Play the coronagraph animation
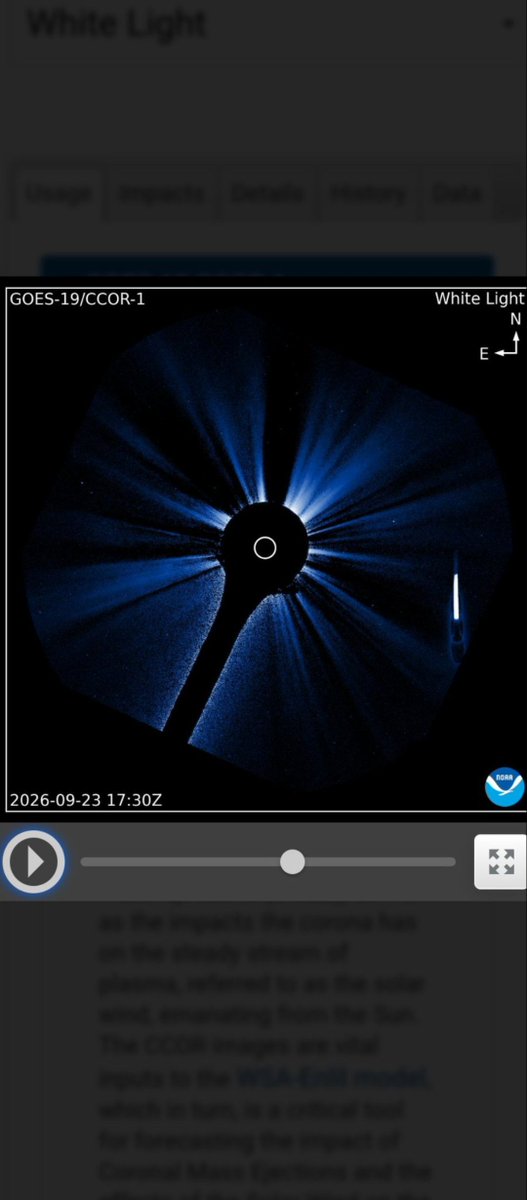The image size is (527, 1200). (34, 861)
